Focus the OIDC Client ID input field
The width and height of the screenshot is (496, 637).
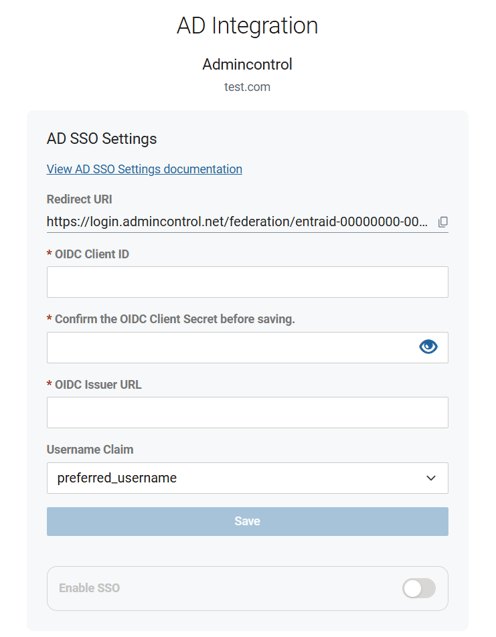pyautogui.click(x=247, y=282)
